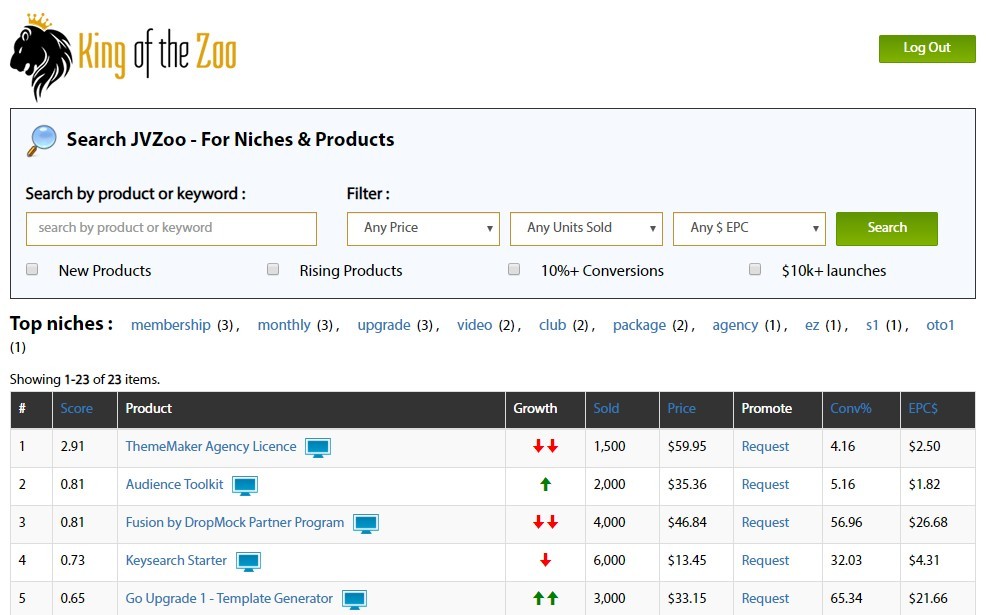Open monitor icon beside Keysearch Starter

tap(248, 562)
